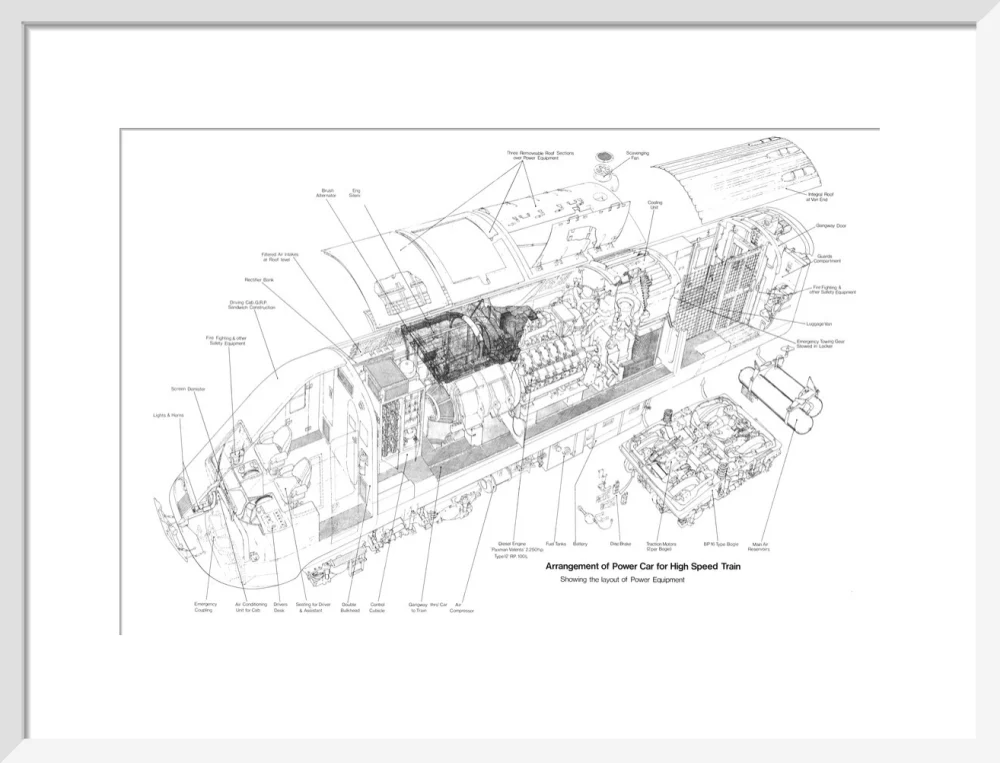Click the 'Luggage Van' label
The height and width of the screenshot is (763, 1000).
coord(820,324)
